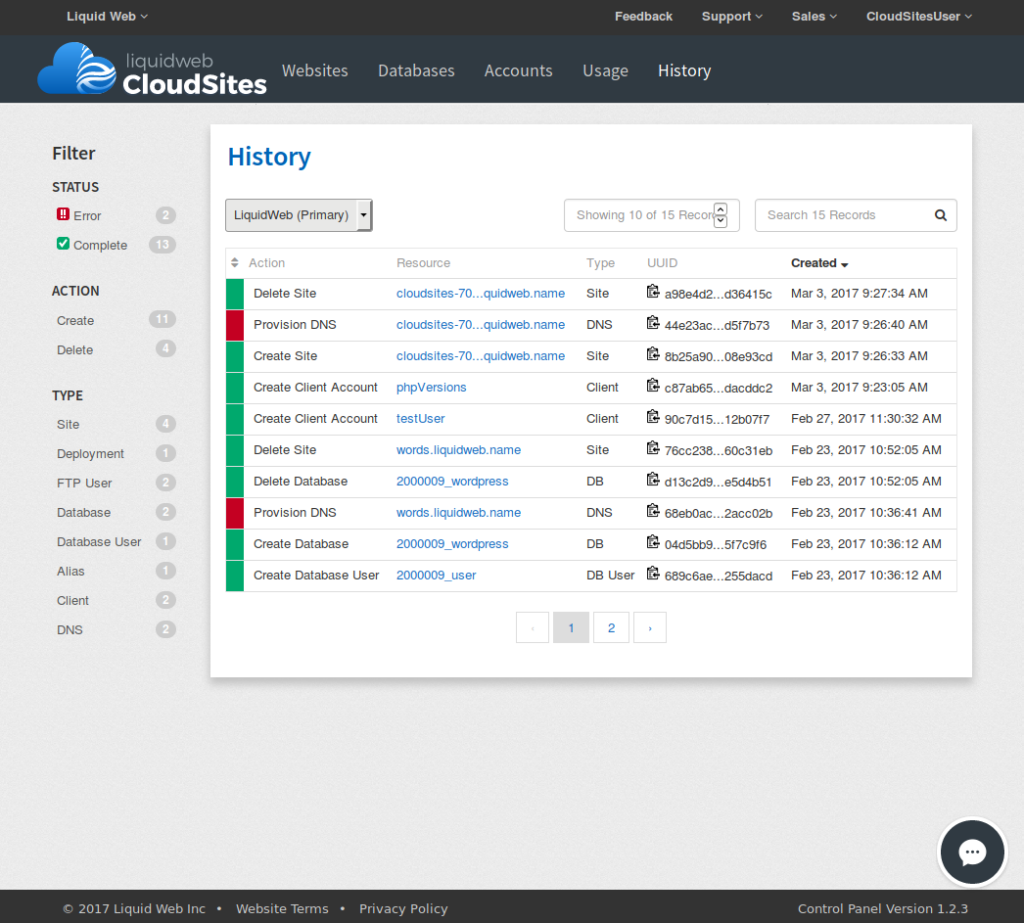Copy UUID 44e23ac...d5f7b73 clipboard icon
This screenshot has height=923, width=1024.
pyautogui.click(x=652, y=323)
